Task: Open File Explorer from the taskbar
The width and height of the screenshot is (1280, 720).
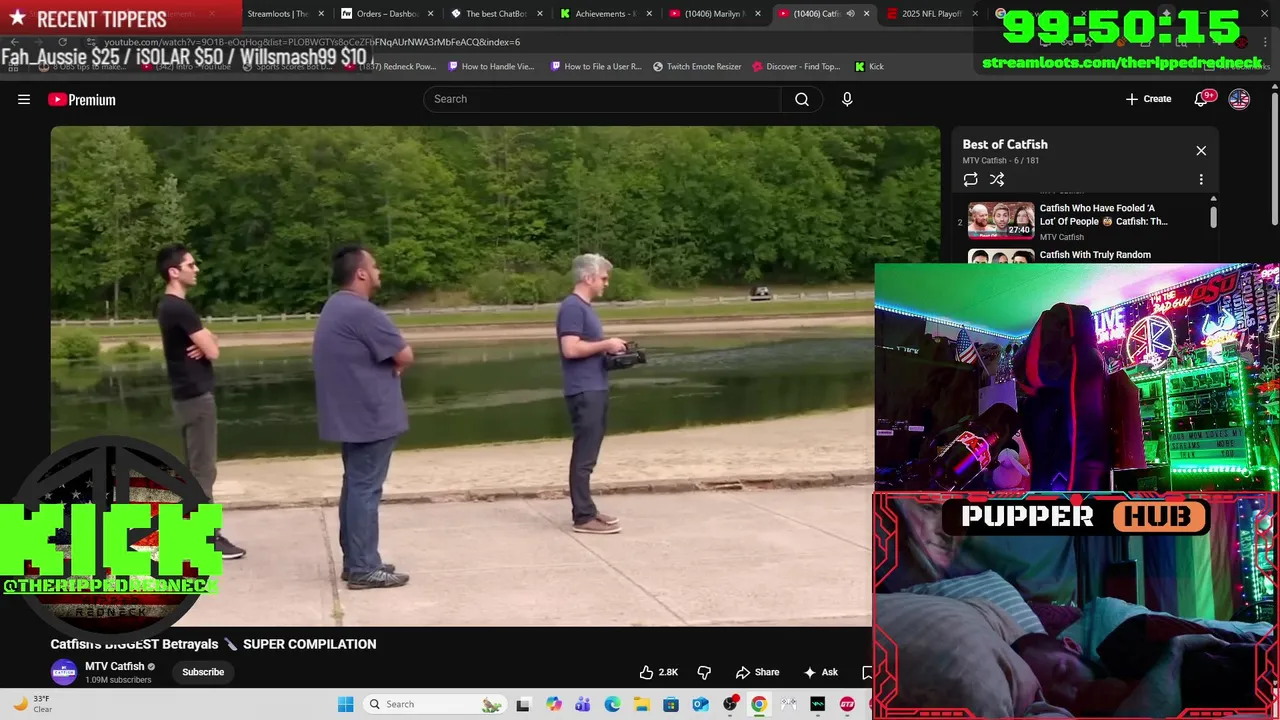Action: coord(641,704)
